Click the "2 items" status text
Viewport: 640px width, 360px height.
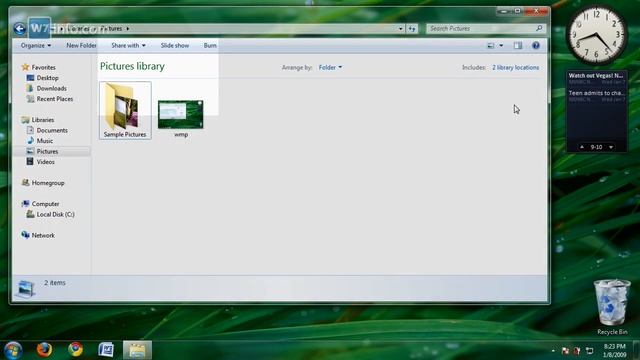click(x=55, y=282)
